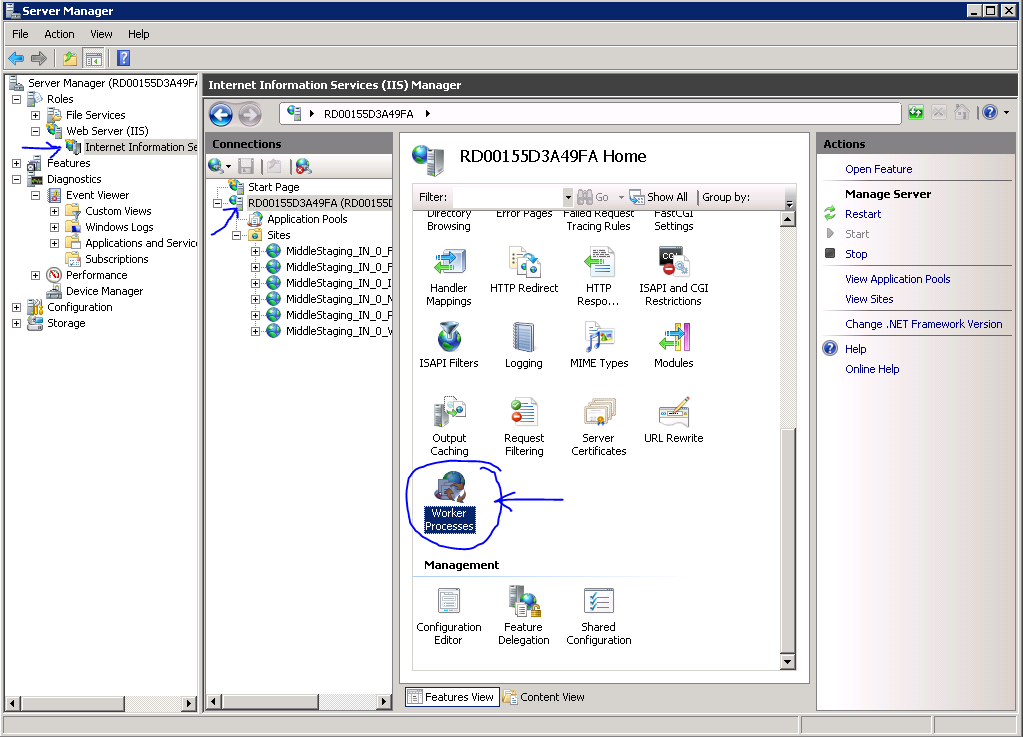This screenshot has height=737, width=1023.
Task: Collapse the Roles tree node
Action: 17,99
